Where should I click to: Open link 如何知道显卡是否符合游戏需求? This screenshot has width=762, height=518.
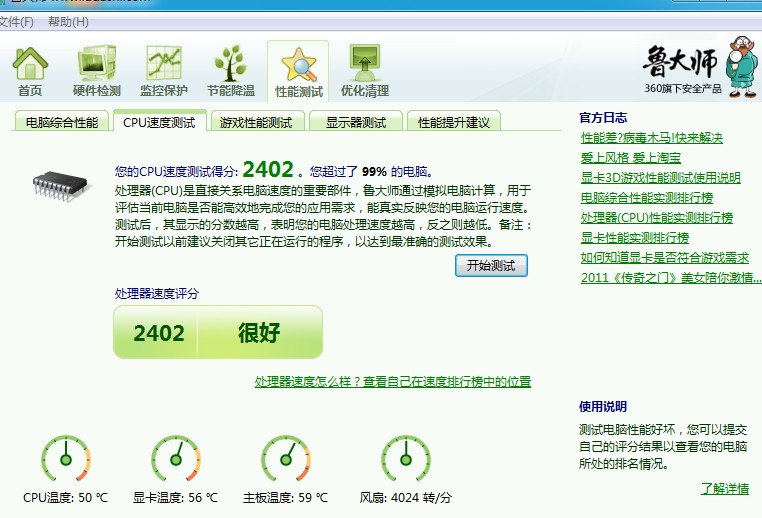(x=665, y=258)
